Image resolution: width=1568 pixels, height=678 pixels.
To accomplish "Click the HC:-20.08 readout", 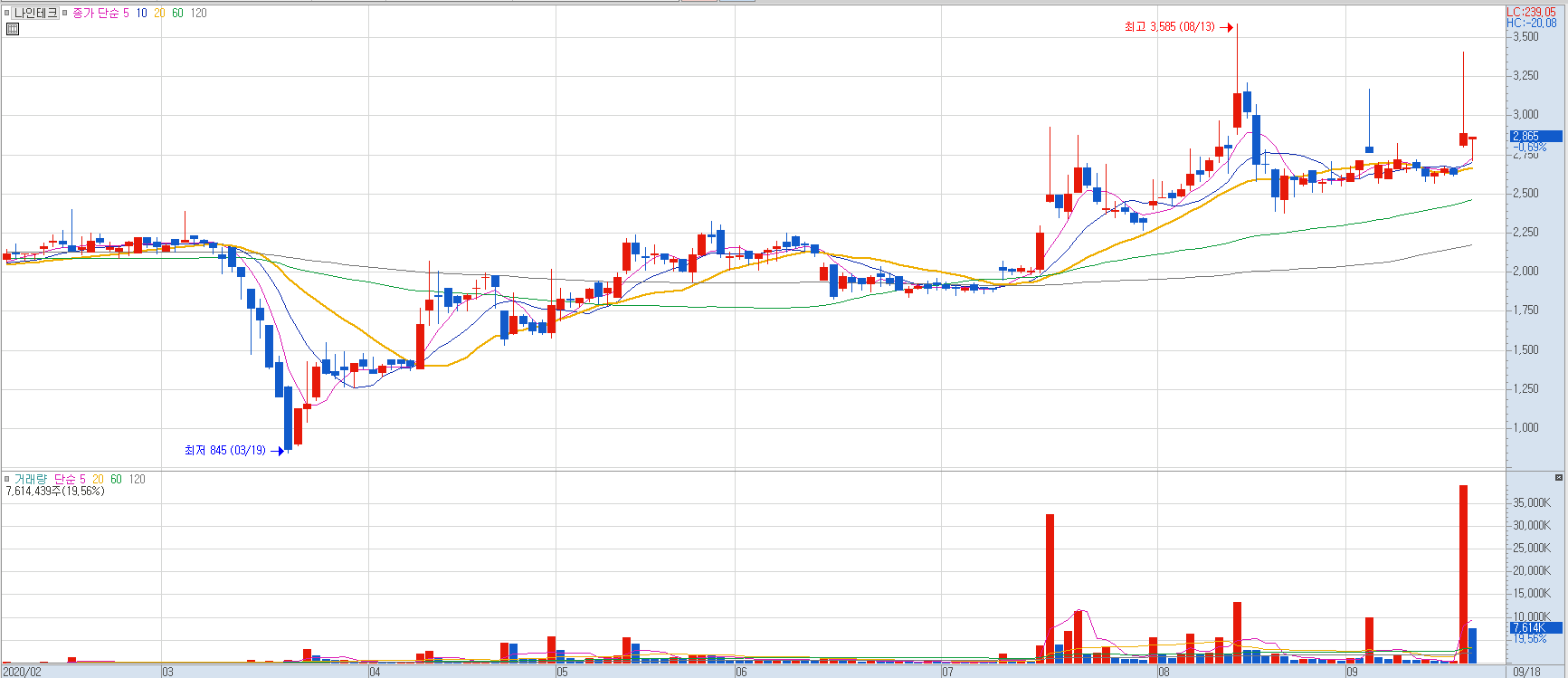I will click(x=1531, y=24).
